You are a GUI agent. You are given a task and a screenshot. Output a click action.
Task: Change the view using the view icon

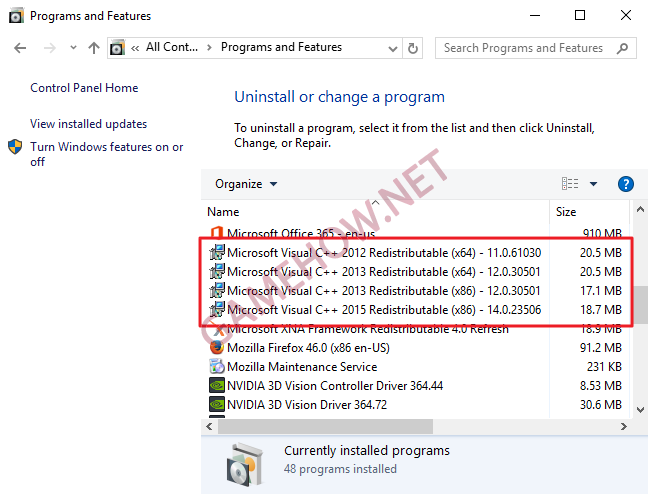570,184
